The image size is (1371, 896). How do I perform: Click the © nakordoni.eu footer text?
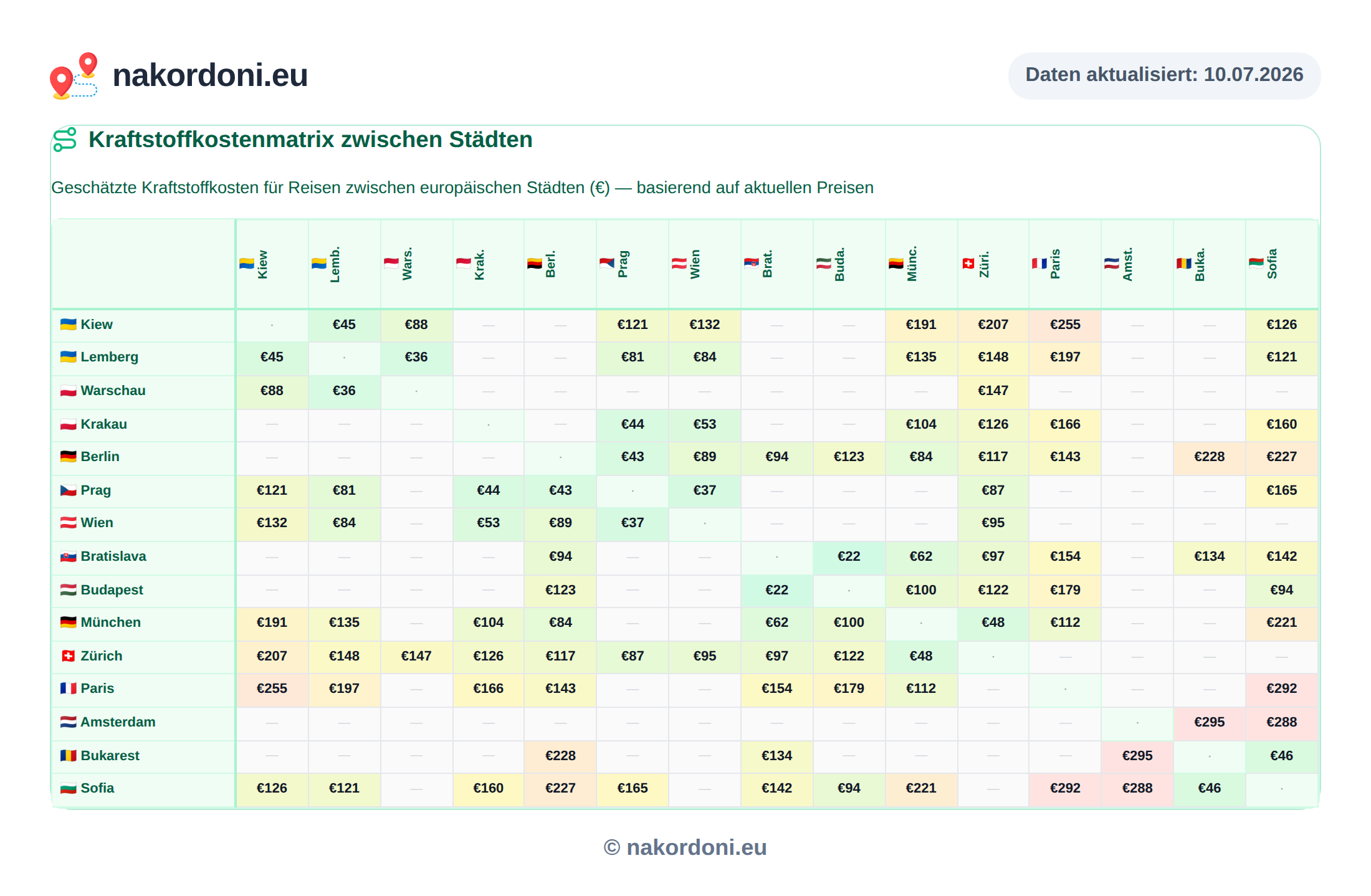(685, 847)
